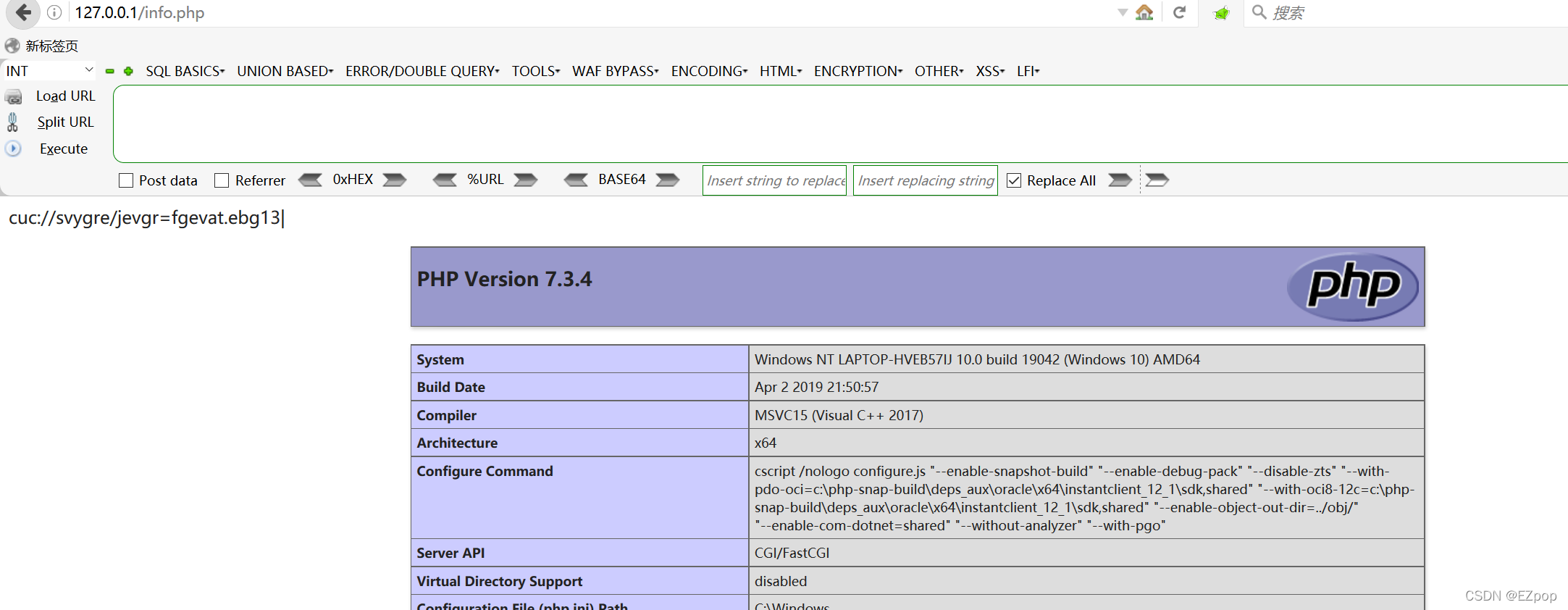The width and height of the screenshot is (1568, 610).
Task: Click the new tab globe icon
Action: pyautogui.click(x=12, y=46)
